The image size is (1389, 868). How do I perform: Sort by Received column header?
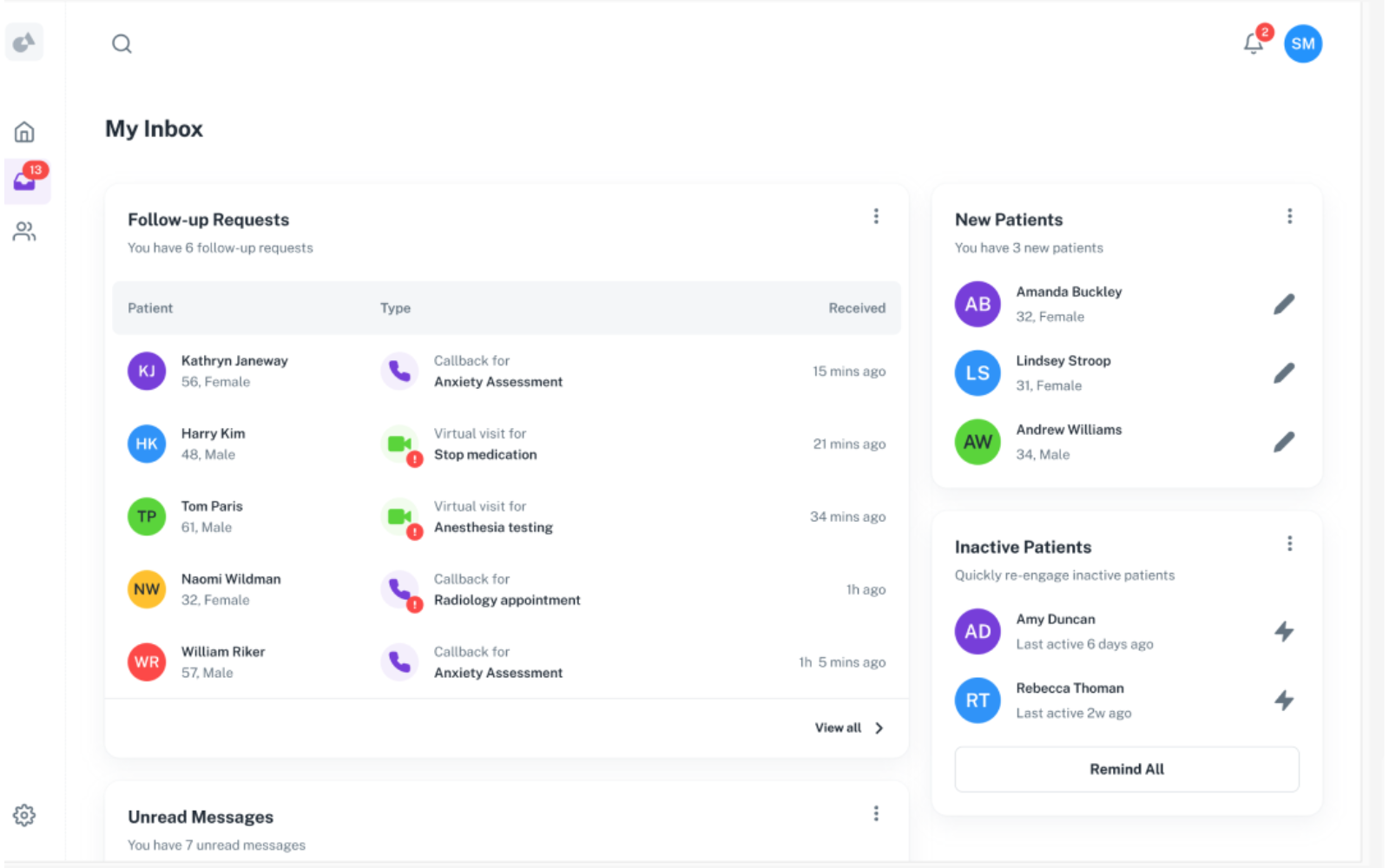coord(857,308)
